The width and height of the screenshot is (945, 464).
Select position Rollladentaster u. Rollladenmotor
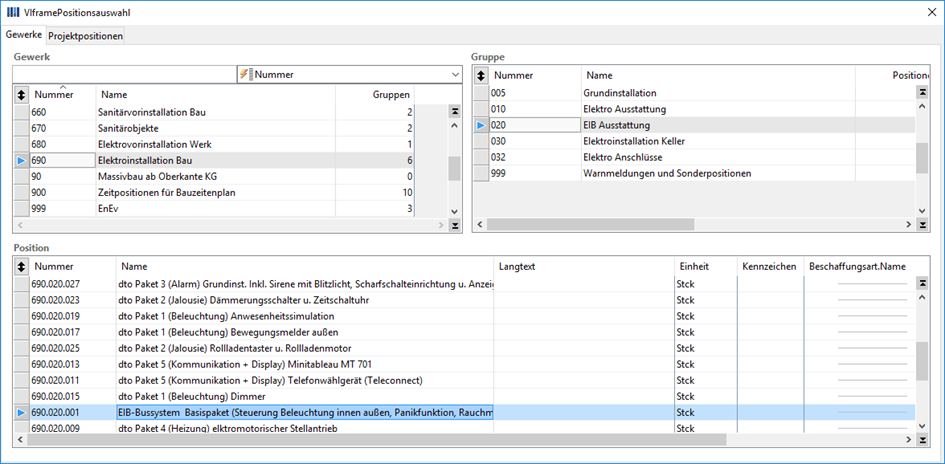[464, 348]
